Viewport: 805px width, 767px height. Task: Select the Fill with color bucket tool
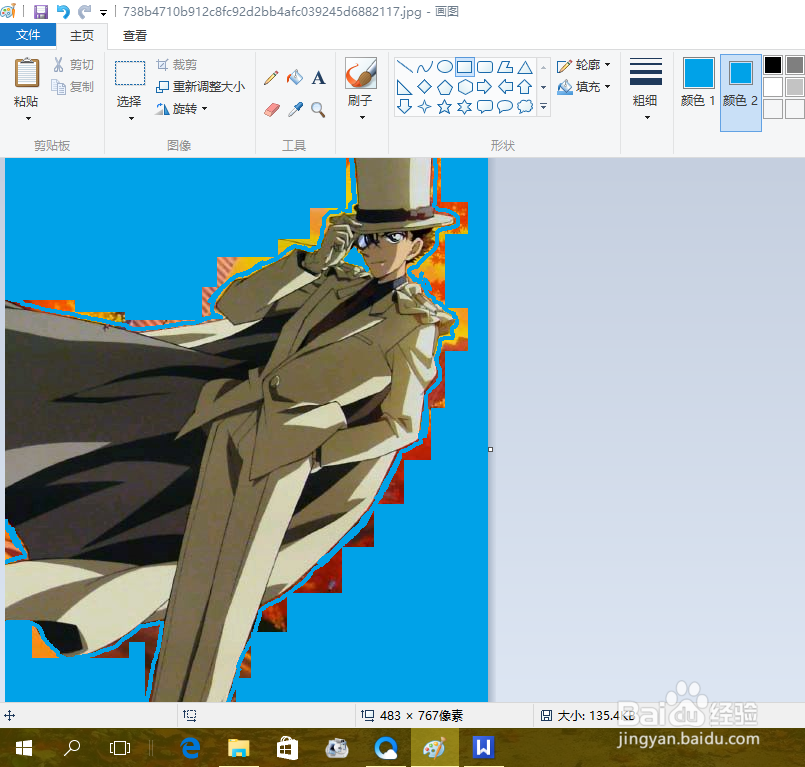pyautogui.click(x=295, y=78)
